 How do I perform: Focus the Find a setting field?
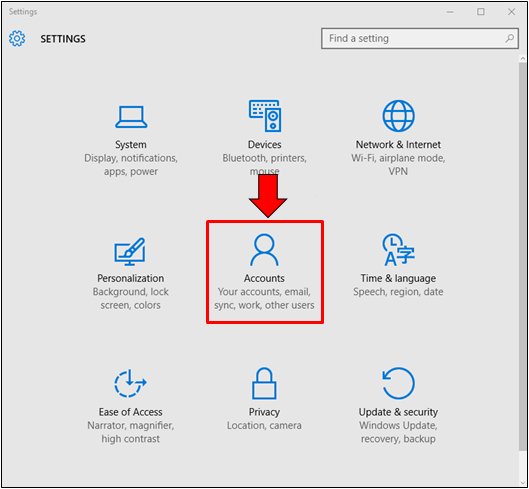[x=420, y=38]
